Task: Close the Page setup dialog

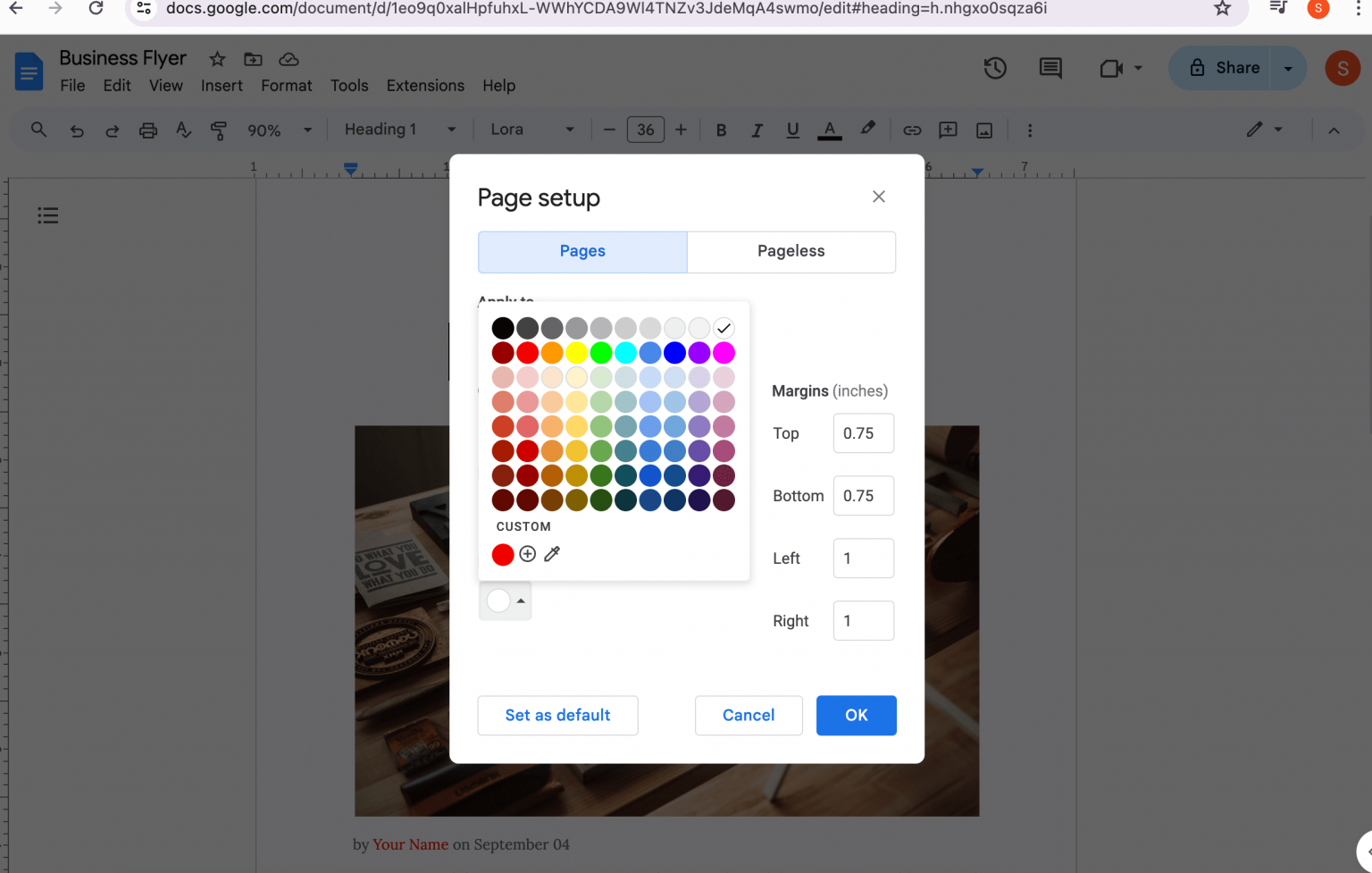Action: pyautogui.click(x=879, y=197)
